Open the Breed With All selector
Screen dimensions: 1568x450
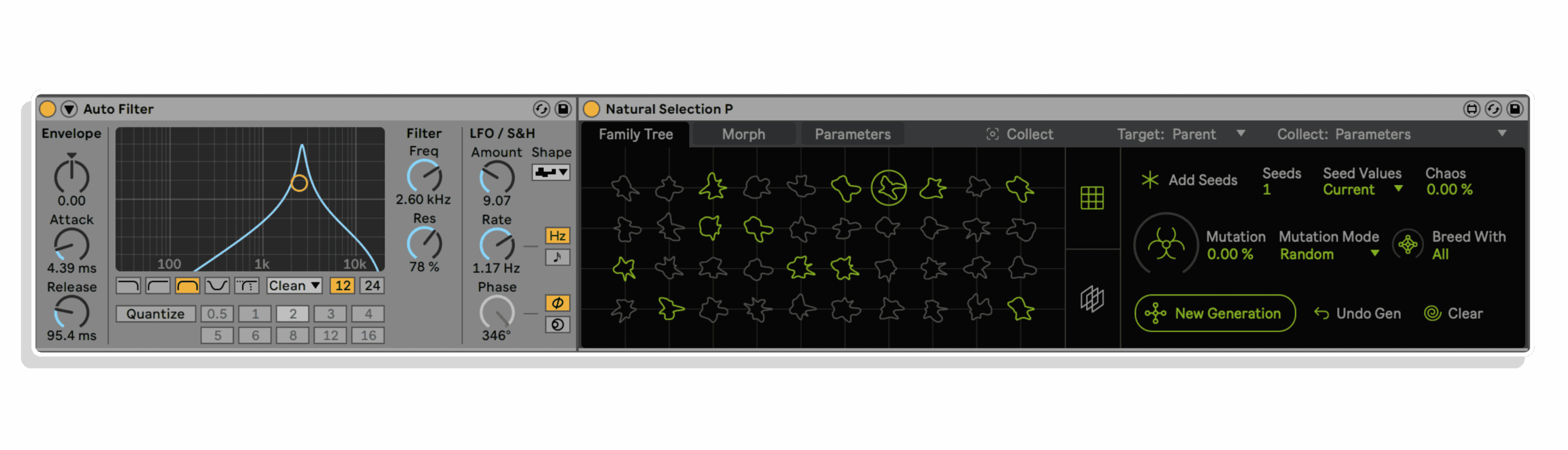1441,254
